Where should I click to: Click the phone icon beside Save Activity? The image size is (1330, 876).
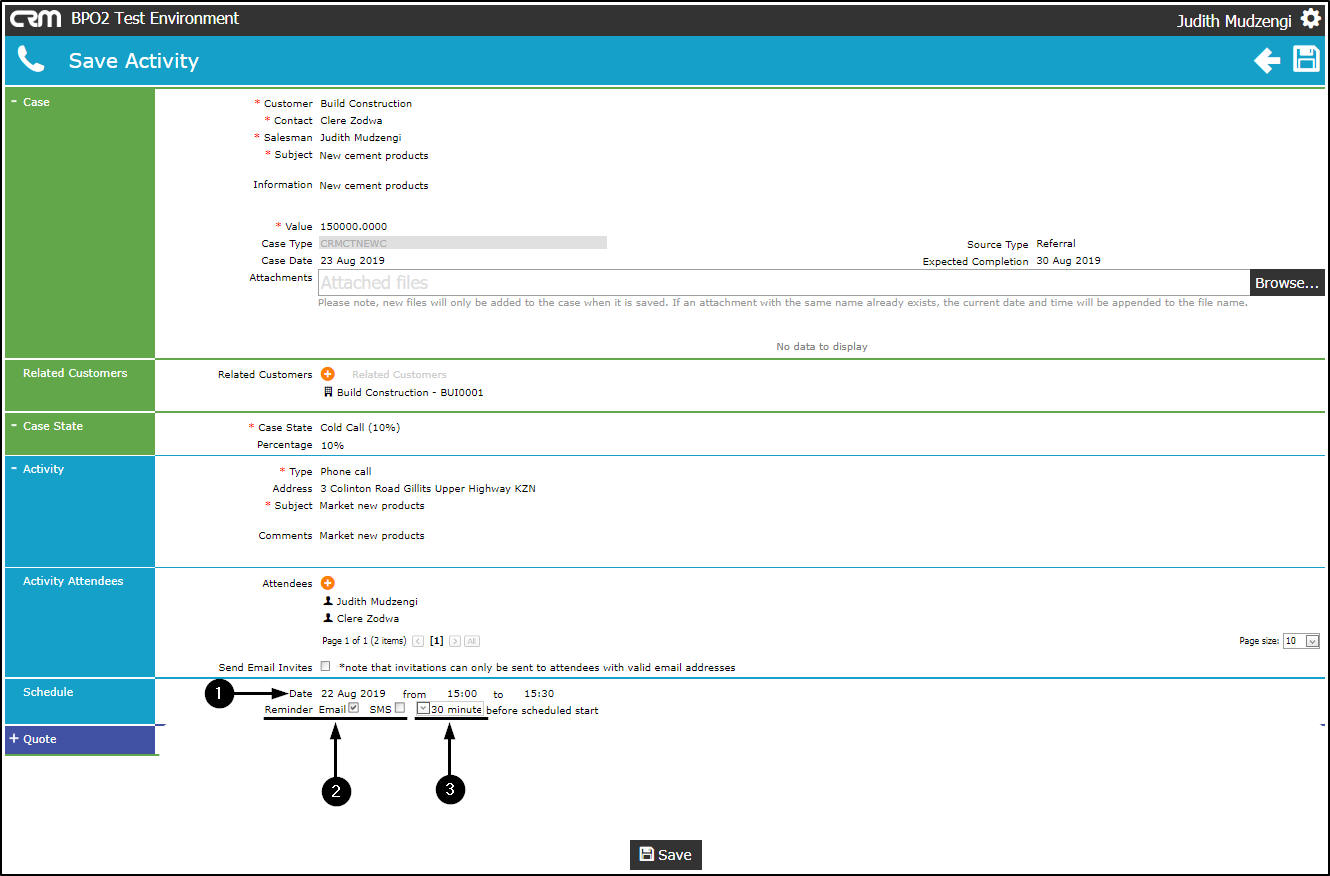31,60
